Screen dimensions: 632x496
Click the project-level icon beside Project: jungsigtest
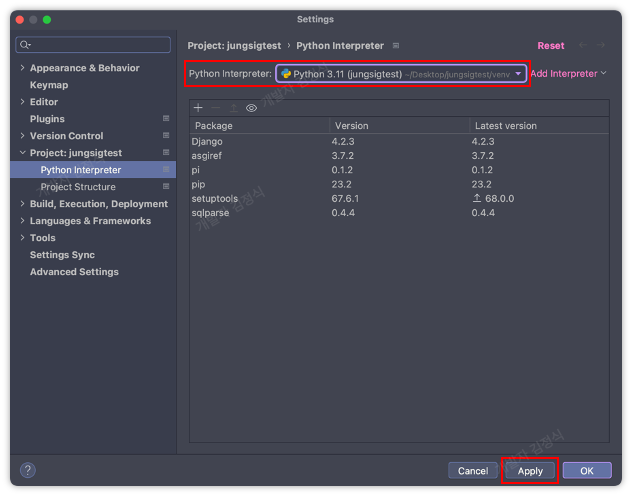(x=166, y=152)
